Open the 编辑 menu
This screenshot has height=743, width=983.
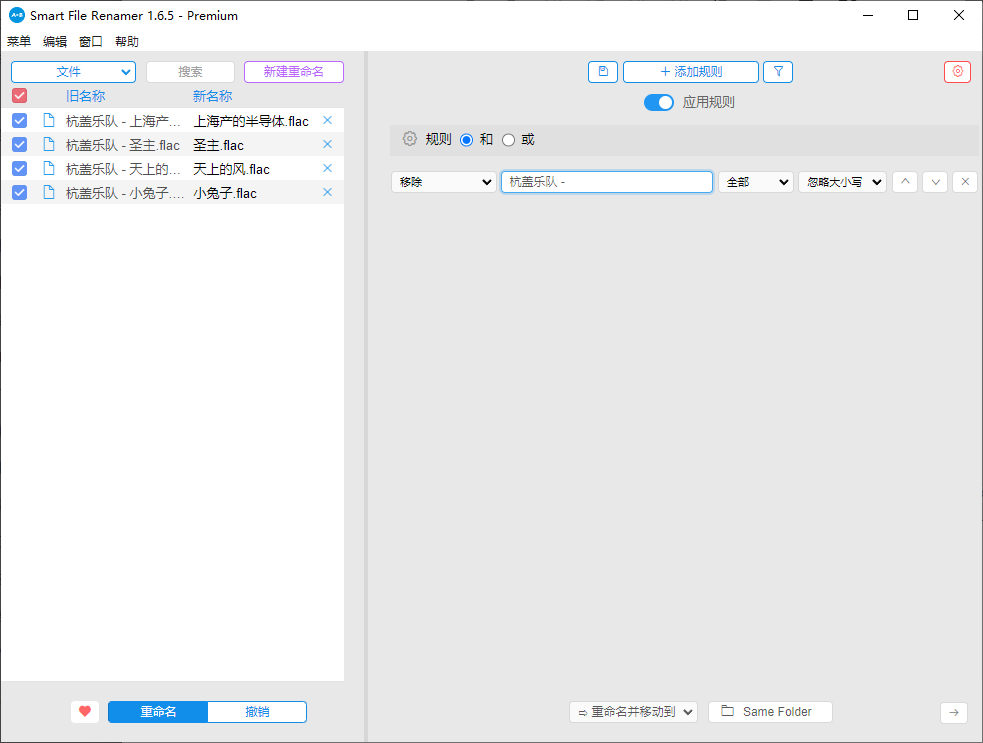[x=55, y=42]
